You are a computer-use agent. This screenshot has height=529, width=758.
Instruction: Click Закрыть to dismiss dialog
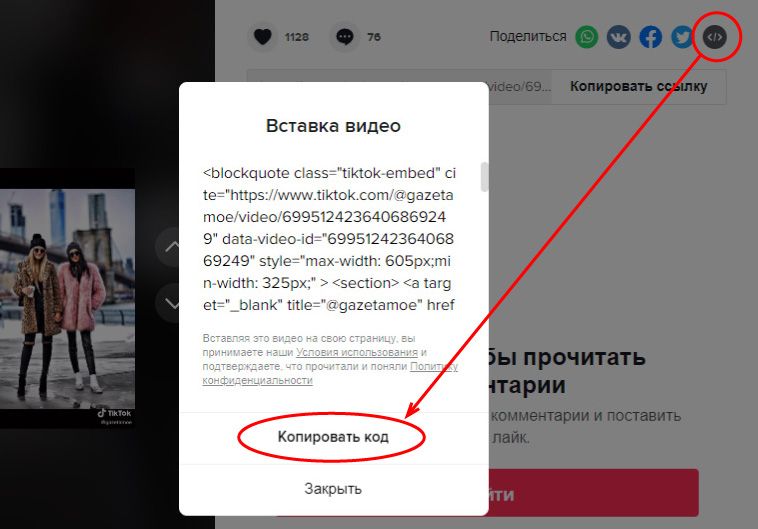tap(333, 489)
